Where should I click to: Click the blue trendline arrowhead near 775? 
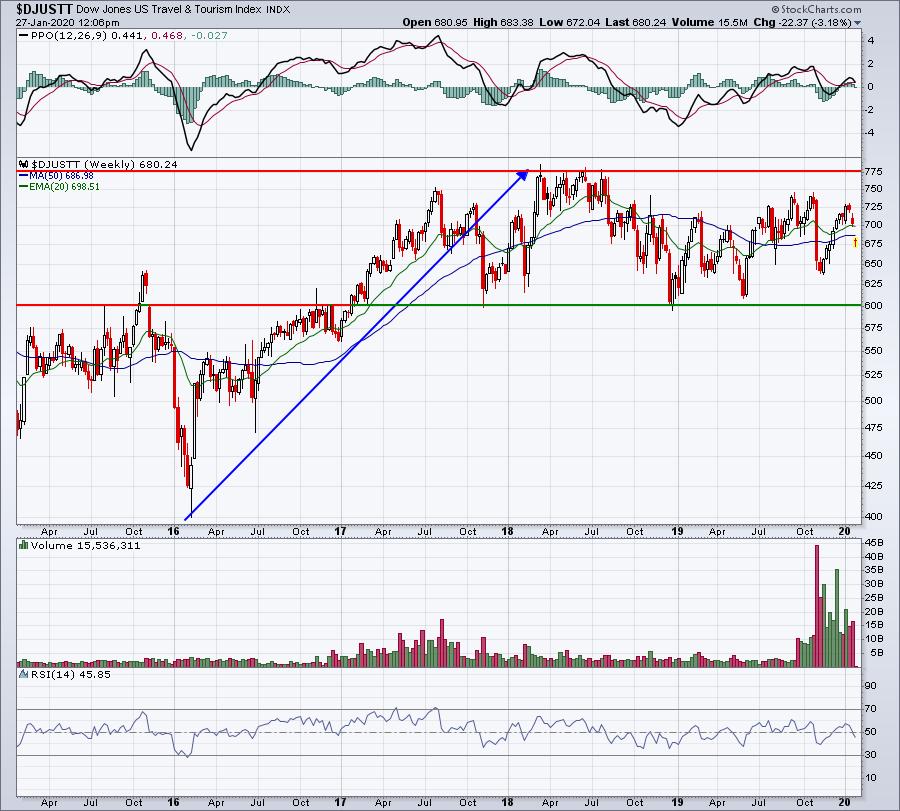[x=523, y=174]
